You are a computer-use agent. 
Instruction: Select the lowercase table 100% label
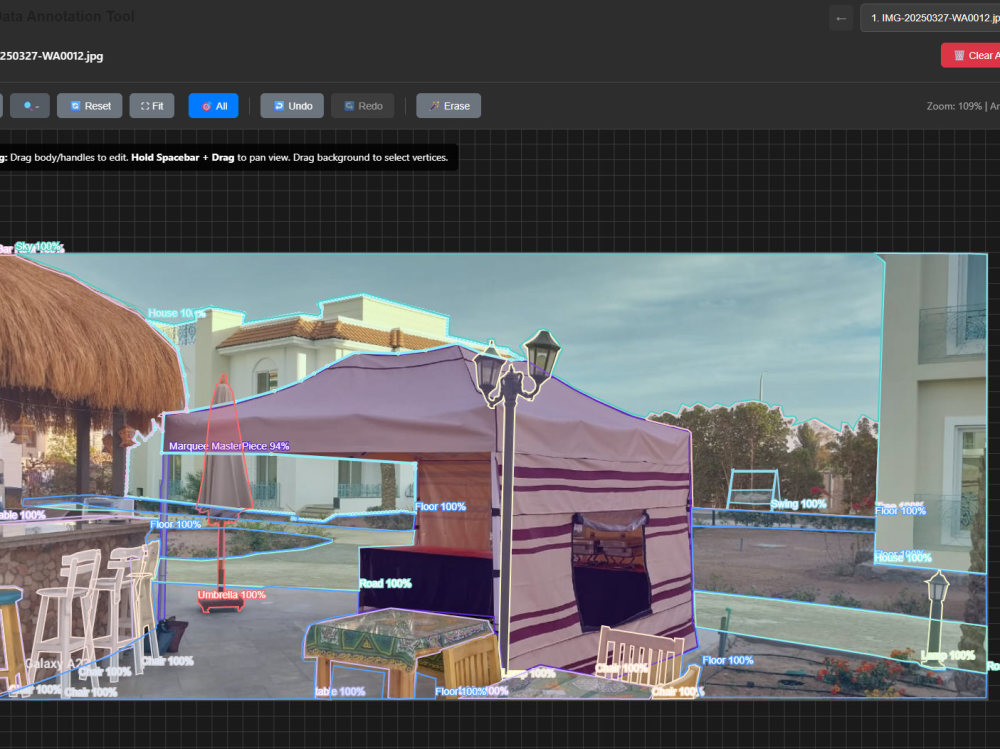(x=341, y=692)
